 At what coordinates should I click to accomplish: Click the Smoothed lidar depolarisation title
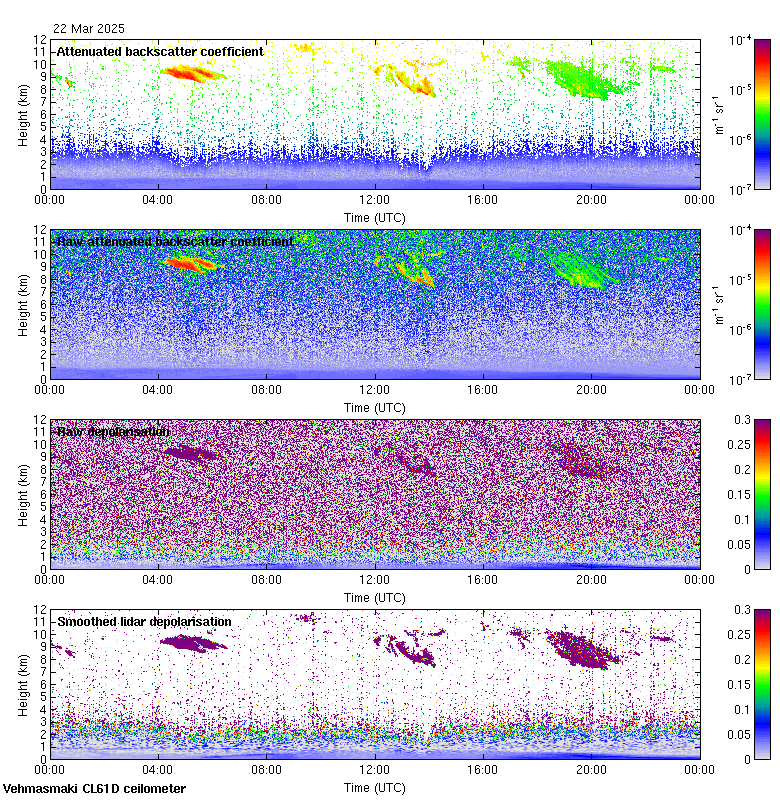point(144,621)
